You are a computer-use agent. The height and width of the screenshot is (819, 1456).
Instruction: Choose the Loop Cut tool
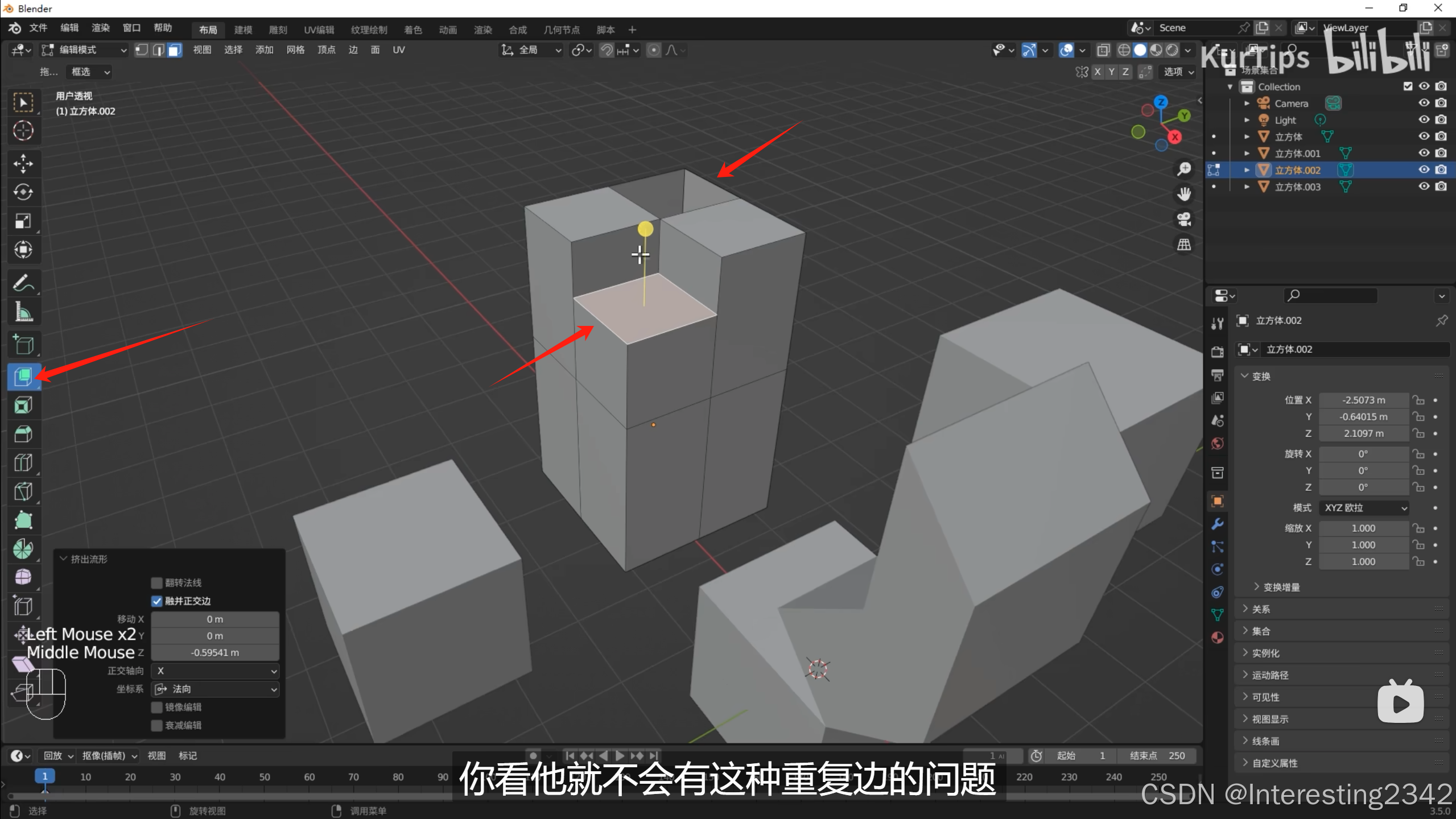[x=23, y=462]
